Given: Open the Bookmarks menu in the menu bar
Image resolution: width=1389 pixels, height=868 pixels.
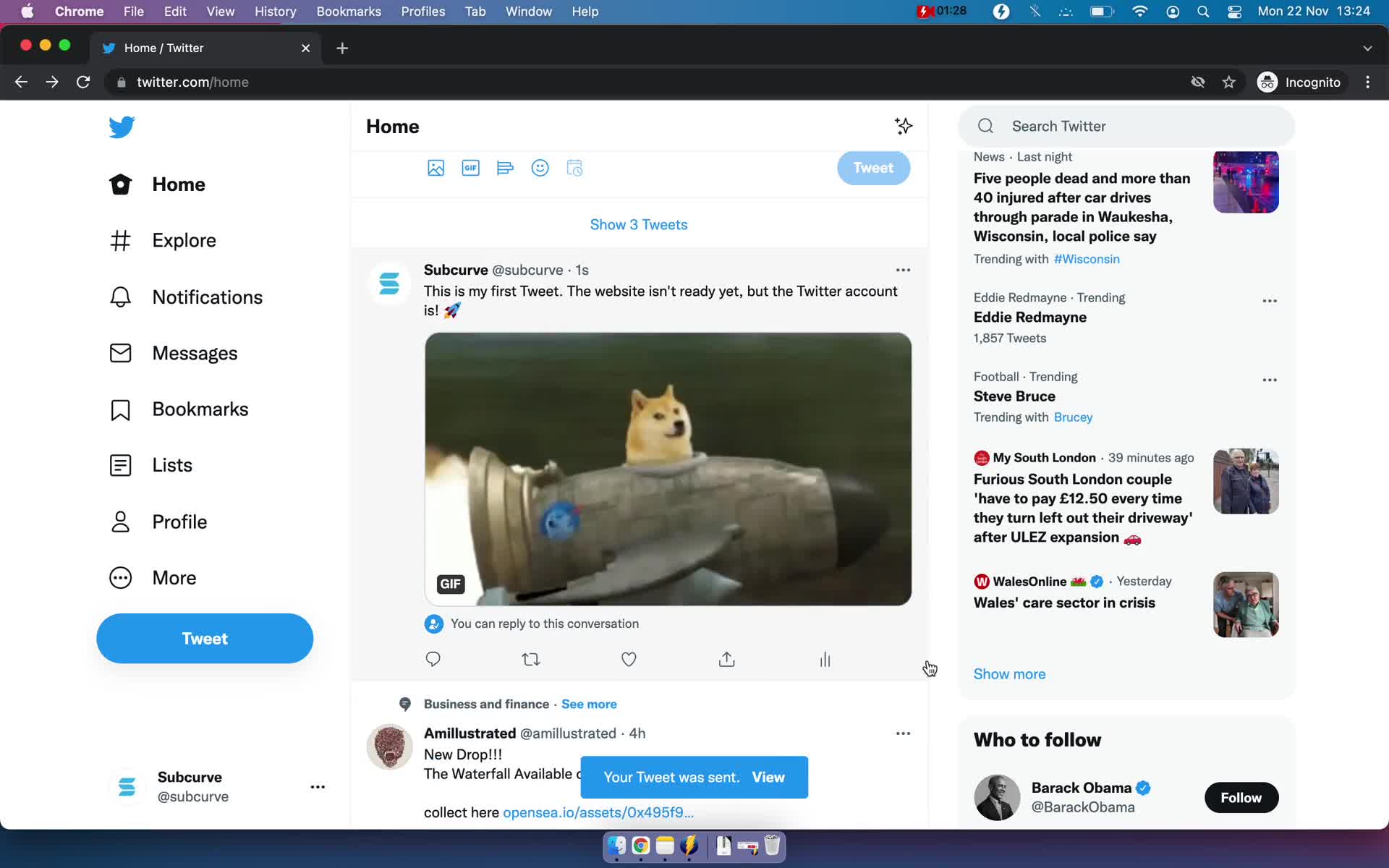Looking at the screenshot, I should [349, 12].
